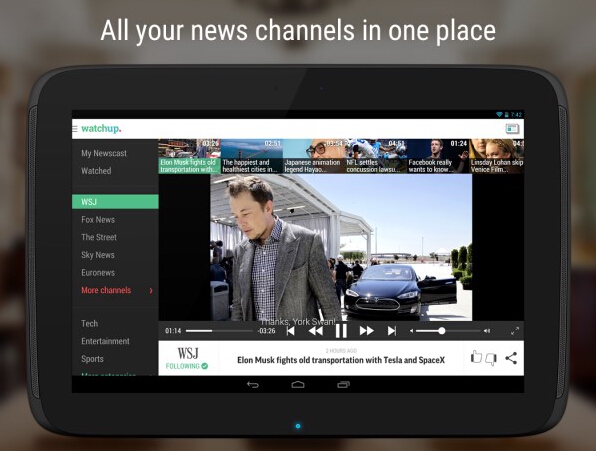The height and width of the screenshot is (451, 596).
Task: Open the newscast layout icon in top bar
Action: click(x=512, y=129)
